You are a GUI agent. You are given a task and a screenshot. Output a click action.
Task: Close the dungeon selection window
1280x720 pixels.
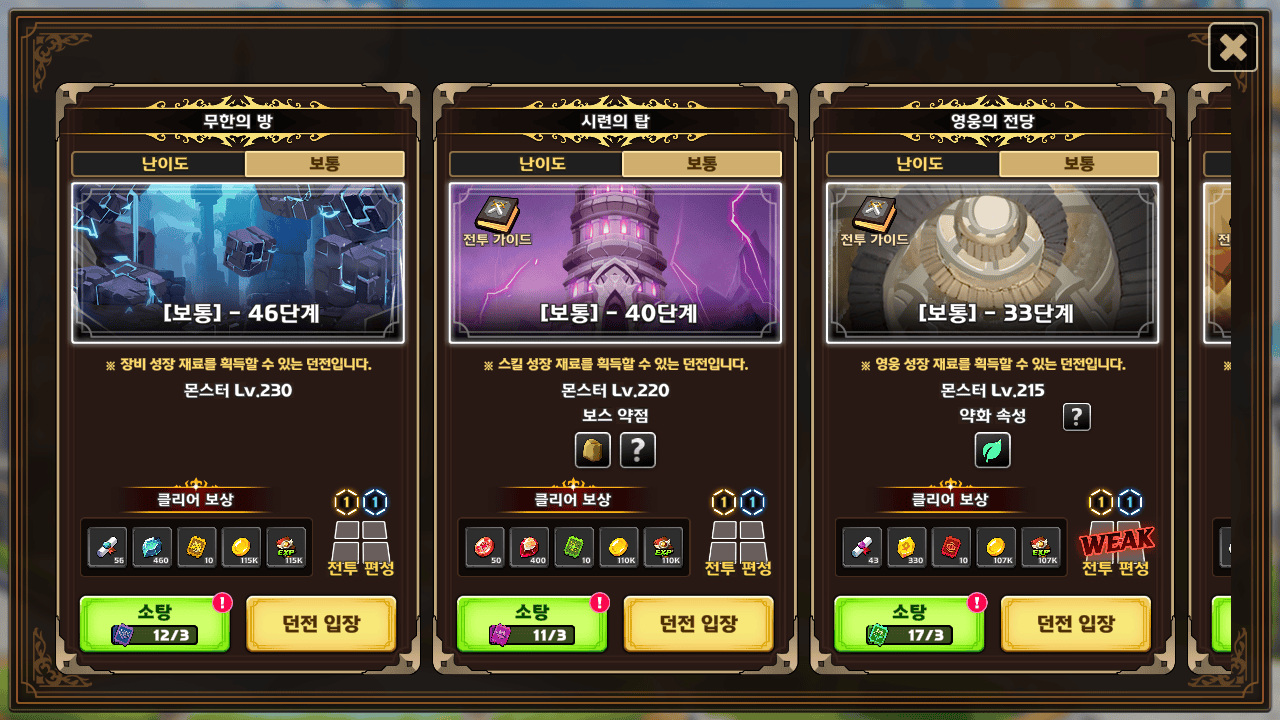pos(1233,47)
